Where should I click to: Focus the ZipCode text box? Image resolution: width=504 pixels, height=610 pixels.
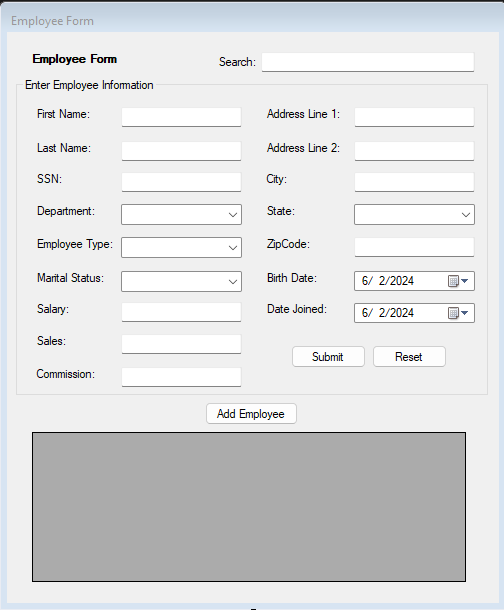point(414,247)
